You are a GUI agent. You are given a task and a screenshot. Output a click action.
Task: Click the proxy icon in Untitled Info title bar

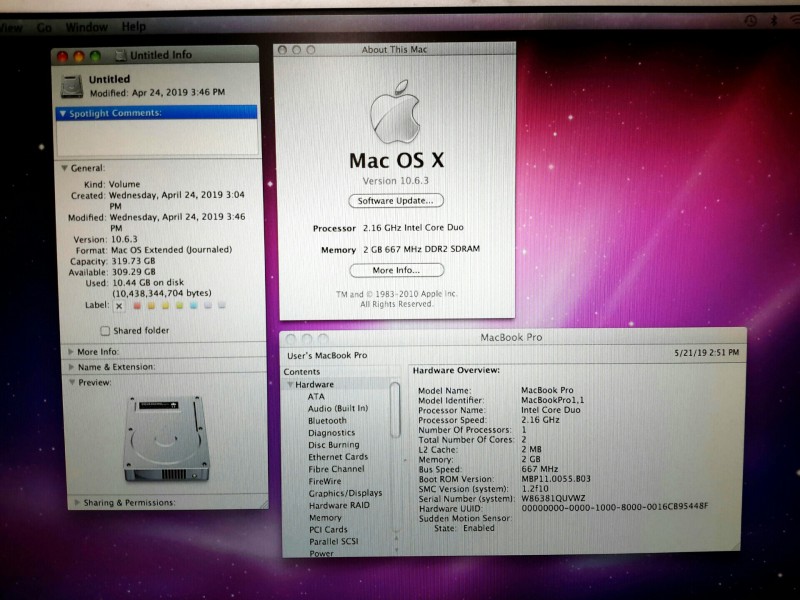121,55
